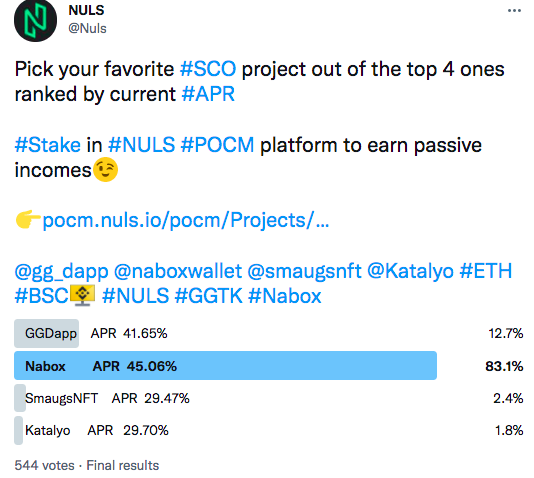
Task: Select the Nabox APR 45.06% poll bar
Action: click(268, 366)
